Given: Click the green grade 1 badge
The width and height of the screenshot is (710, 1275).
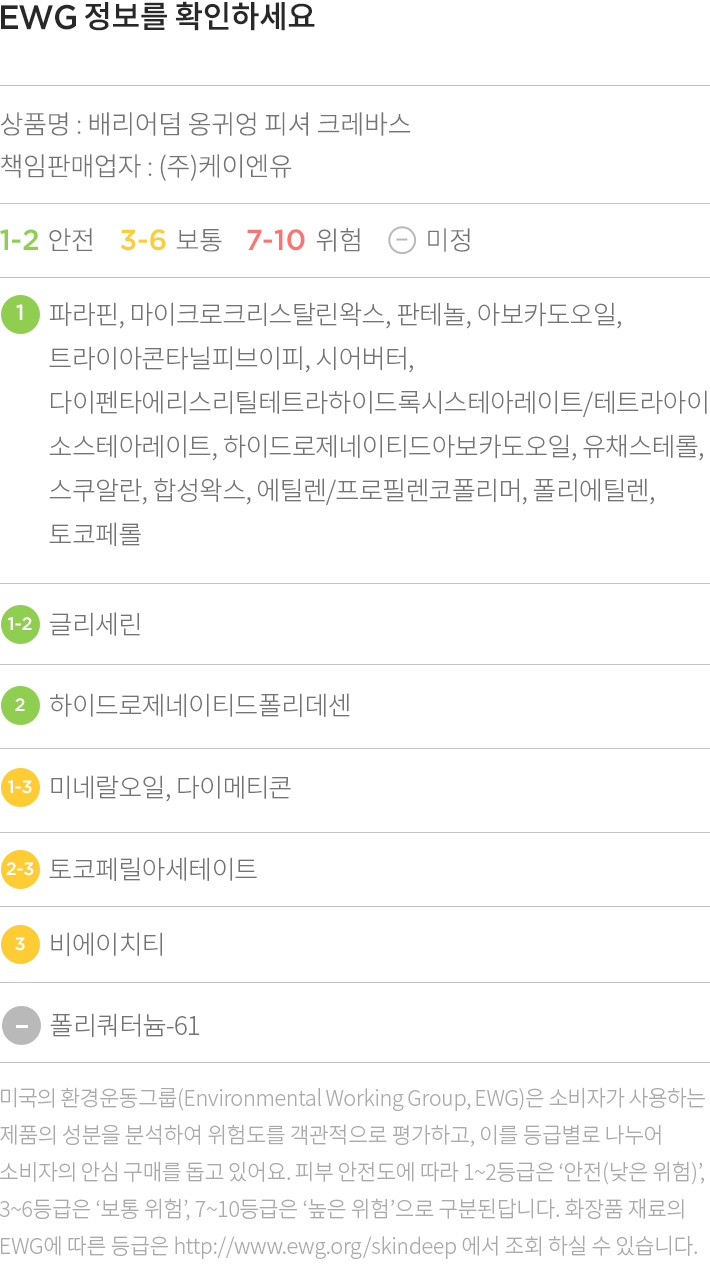Looking at the screenshot, I should 20,315.
